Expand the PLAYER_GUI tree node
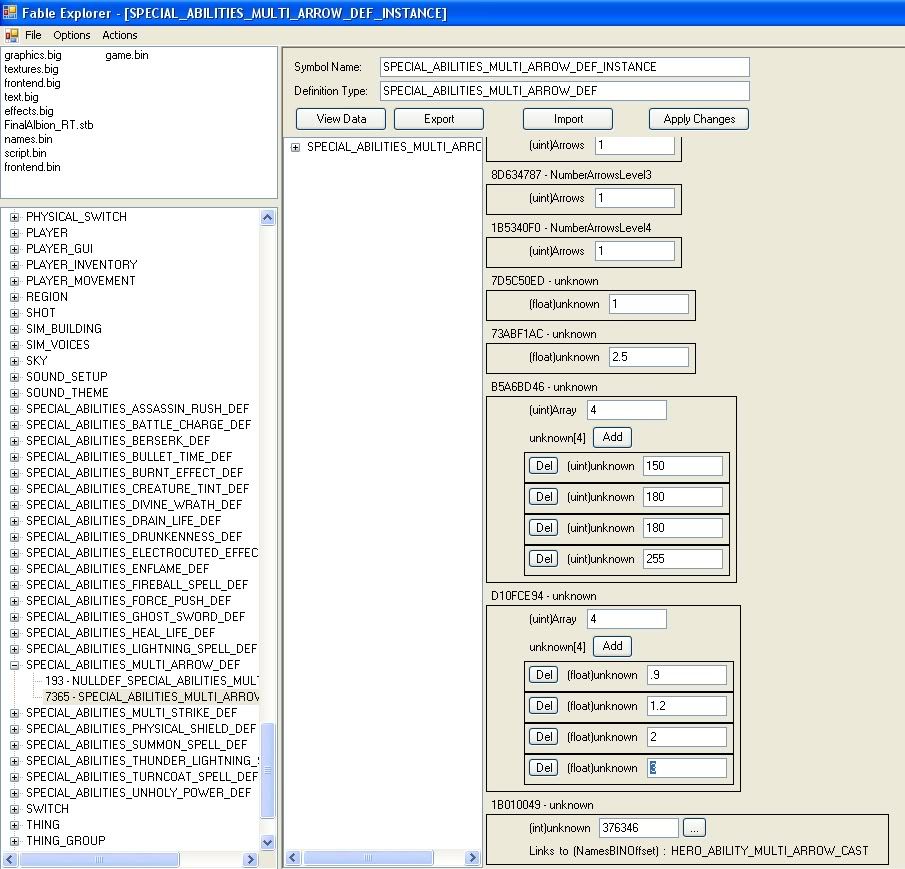This screenshot has width=905, height=869. [14, 249]
